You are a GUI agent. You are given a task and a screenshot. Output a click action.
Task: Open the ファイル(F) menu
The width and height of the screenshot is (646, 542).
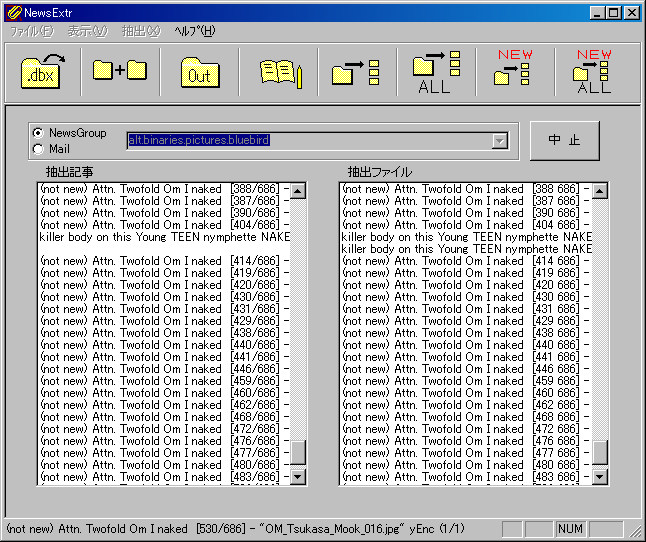[x=32, y=31]
